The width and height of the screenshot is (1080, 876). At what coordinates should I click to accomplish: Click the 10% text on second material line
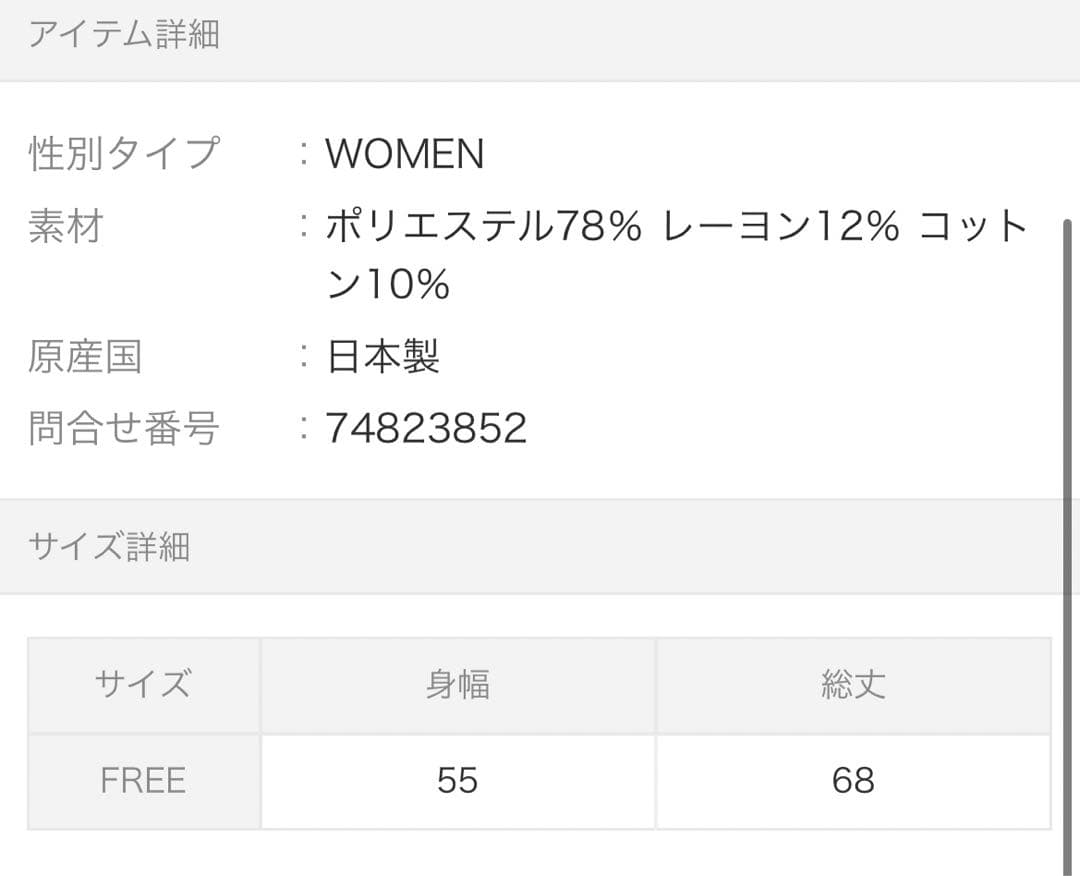pyautogui.click(x=408, y=286)
